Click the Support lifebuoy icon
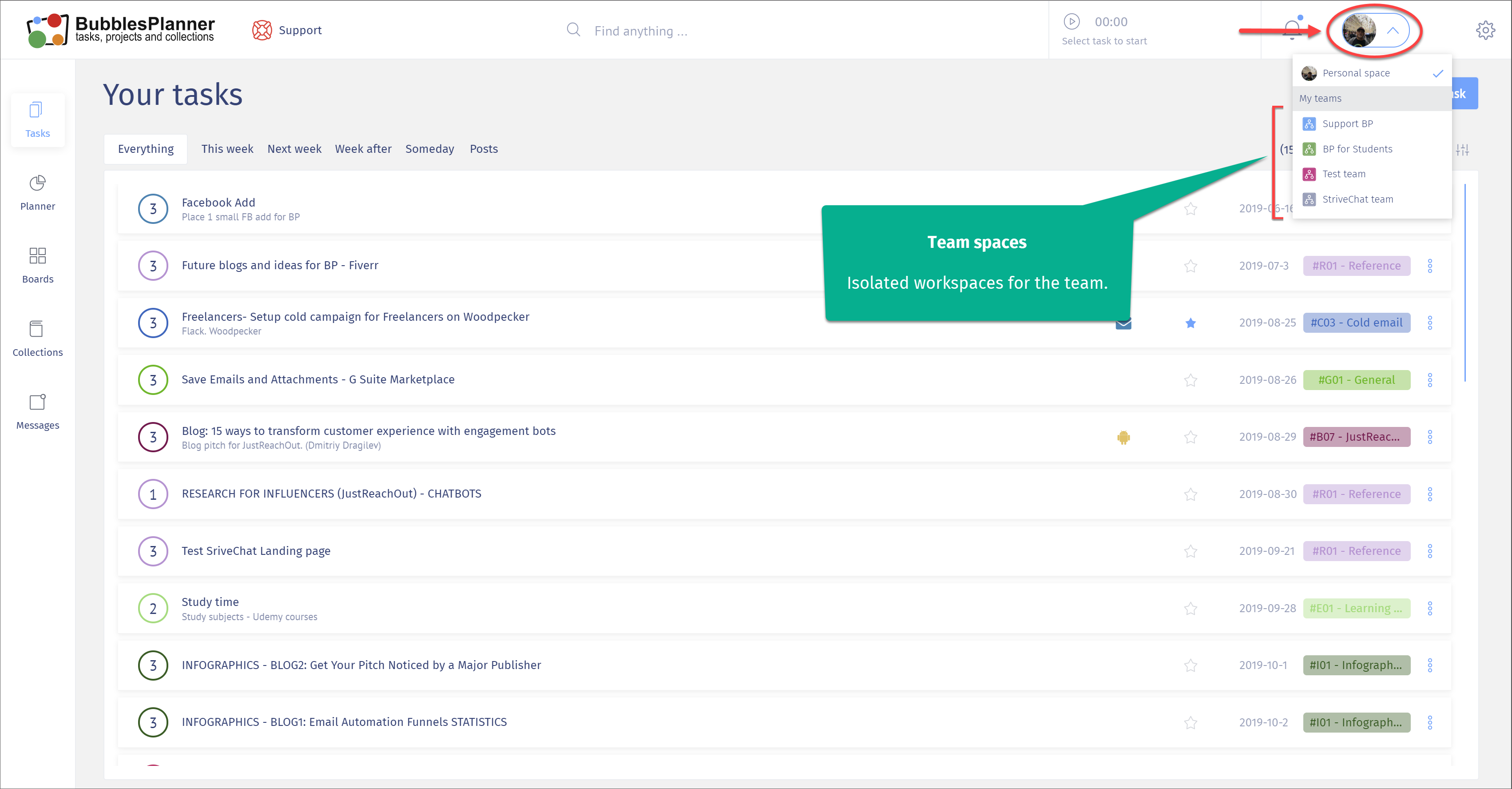The width and height of the screenshot is (1512, 789). (x=262, y=30)
